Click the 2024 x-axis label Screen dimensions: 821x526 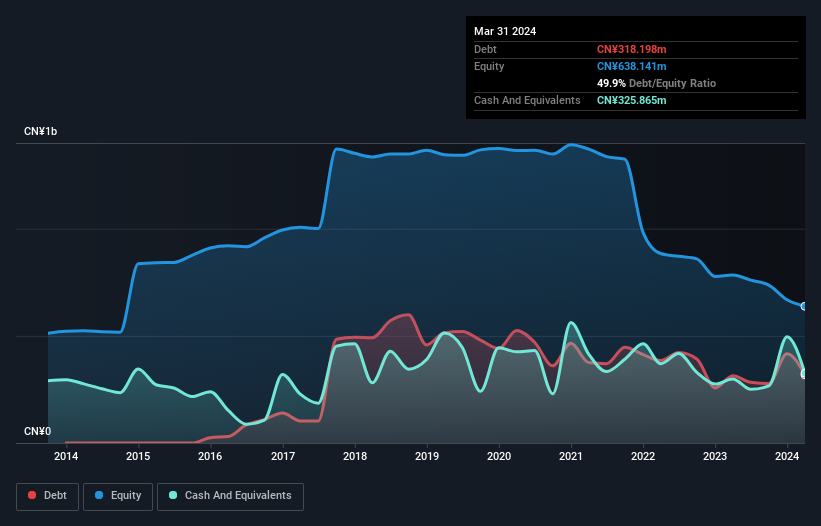click(787, 456)
